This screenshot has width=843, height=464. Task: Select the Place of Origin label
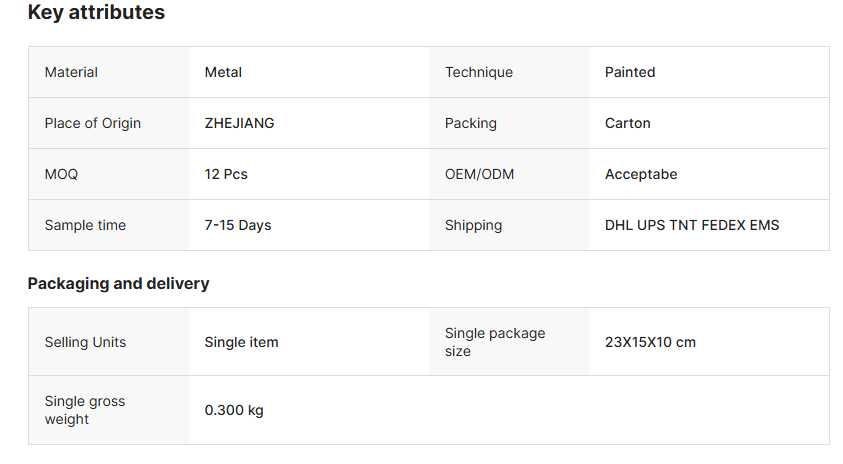[x=93, y=123]
